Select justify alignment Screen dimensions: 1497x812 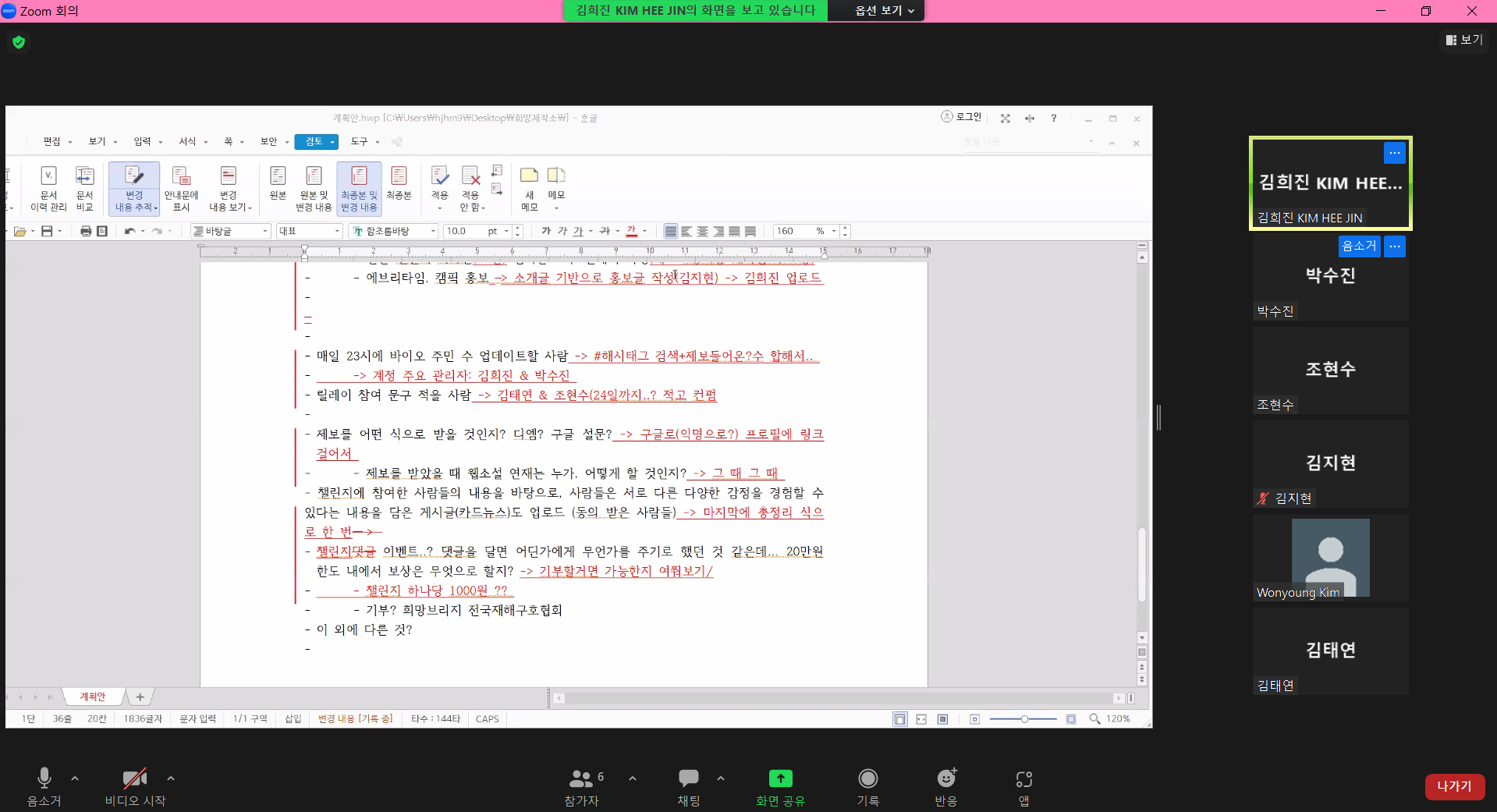(671, 231)
